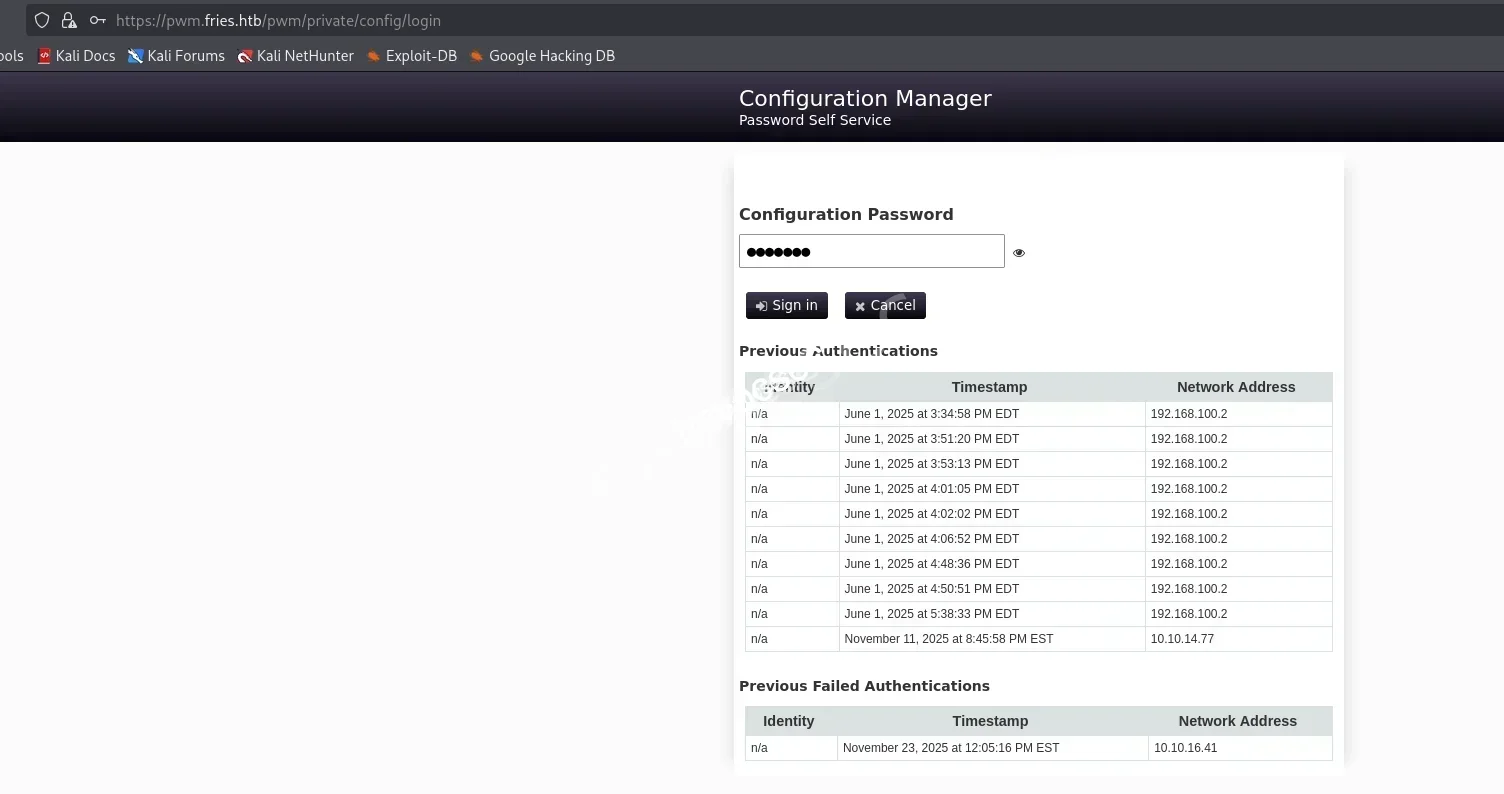The height and width of the screenshot is (794, 1504).
Task: Click the key saved-password icon in address bar
Action: tap(97, 20)
